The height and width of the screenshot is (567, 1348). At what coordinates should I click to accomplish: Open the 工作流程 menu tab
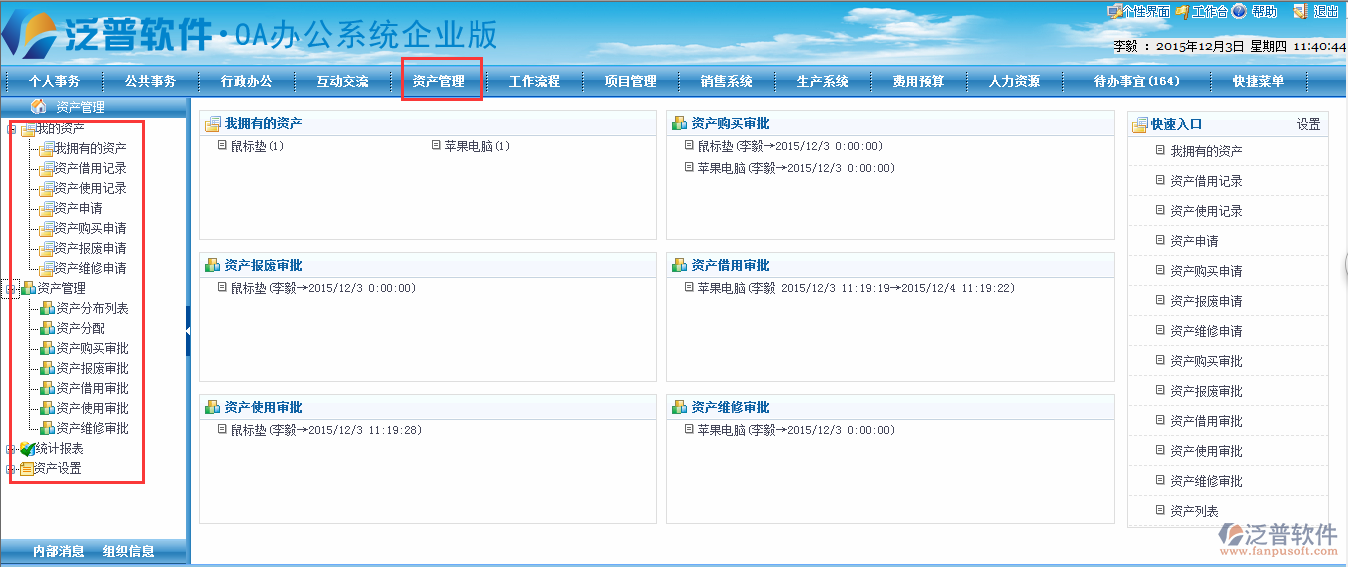point(534,82)
